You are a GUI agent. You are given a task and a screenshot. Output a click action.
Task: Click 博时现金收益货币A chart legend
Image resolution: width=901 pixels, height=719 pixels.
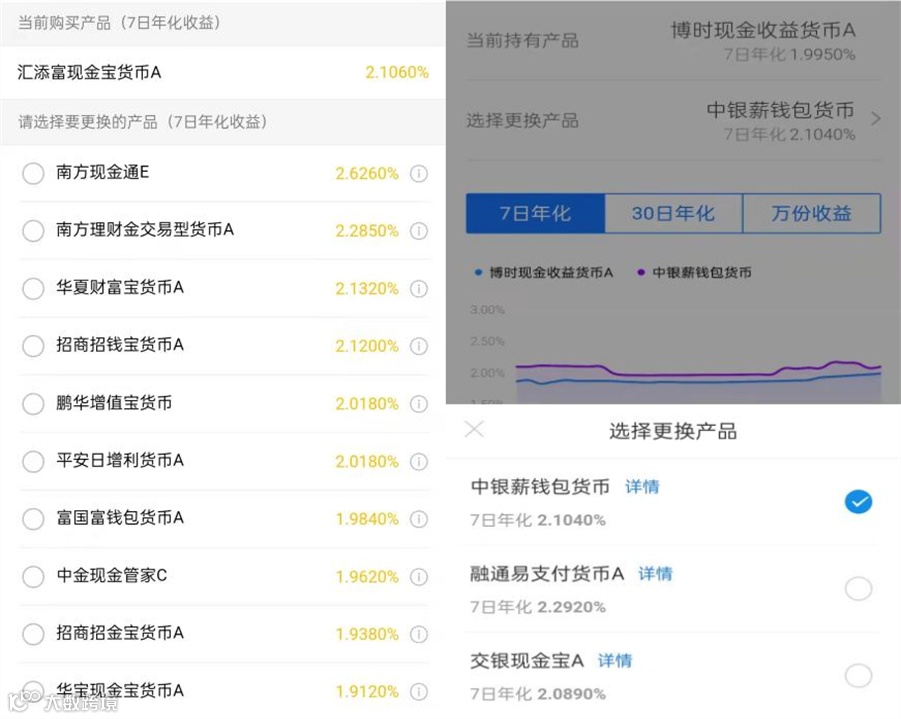(x=544, y=272)
